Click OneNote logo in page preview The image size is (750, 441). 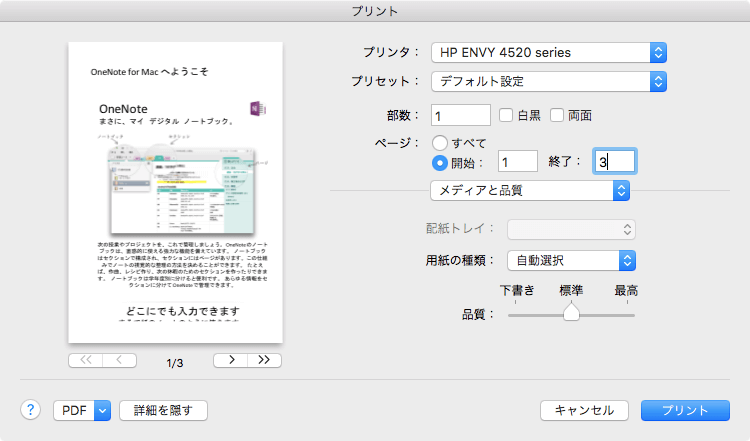(258, 109)
